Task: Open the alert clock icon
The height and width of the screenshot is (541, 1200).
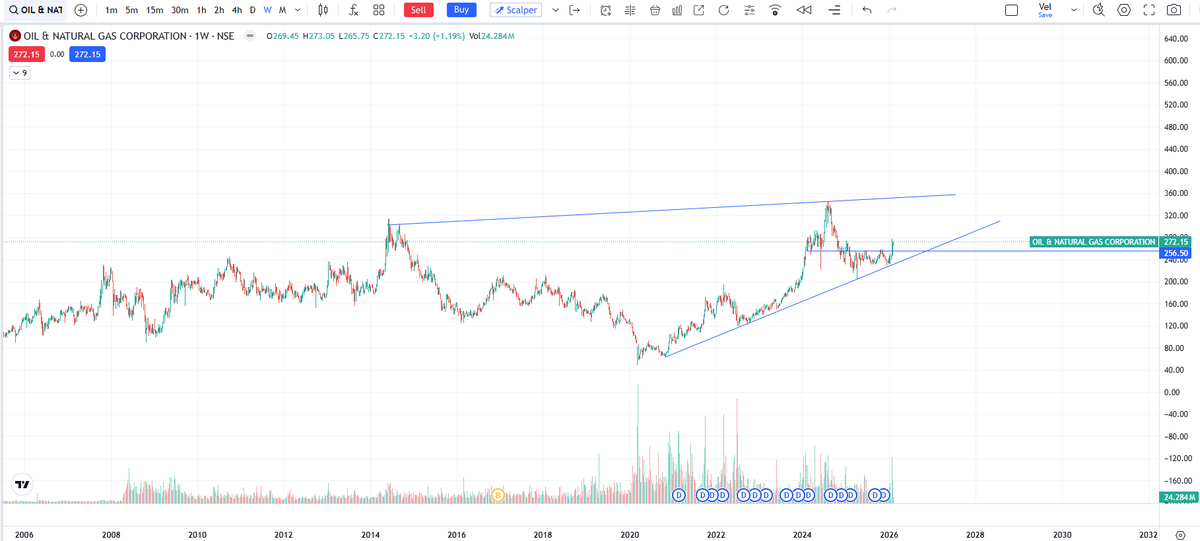Action: click(606, 10)
